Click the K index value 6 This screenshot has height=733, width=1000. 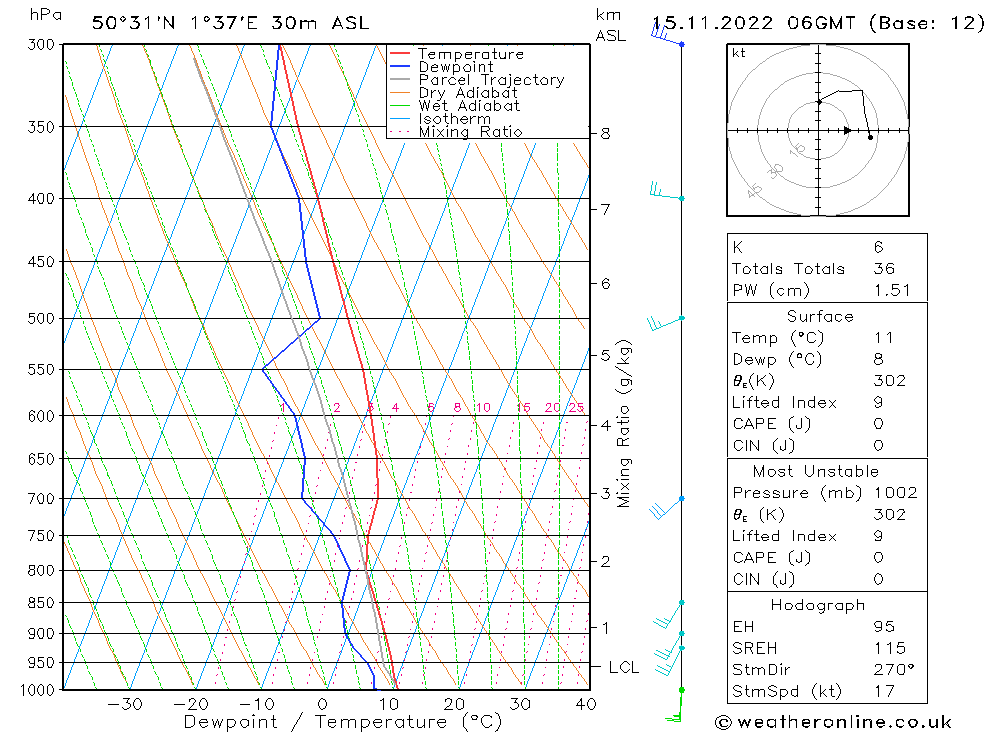point(879,247)
